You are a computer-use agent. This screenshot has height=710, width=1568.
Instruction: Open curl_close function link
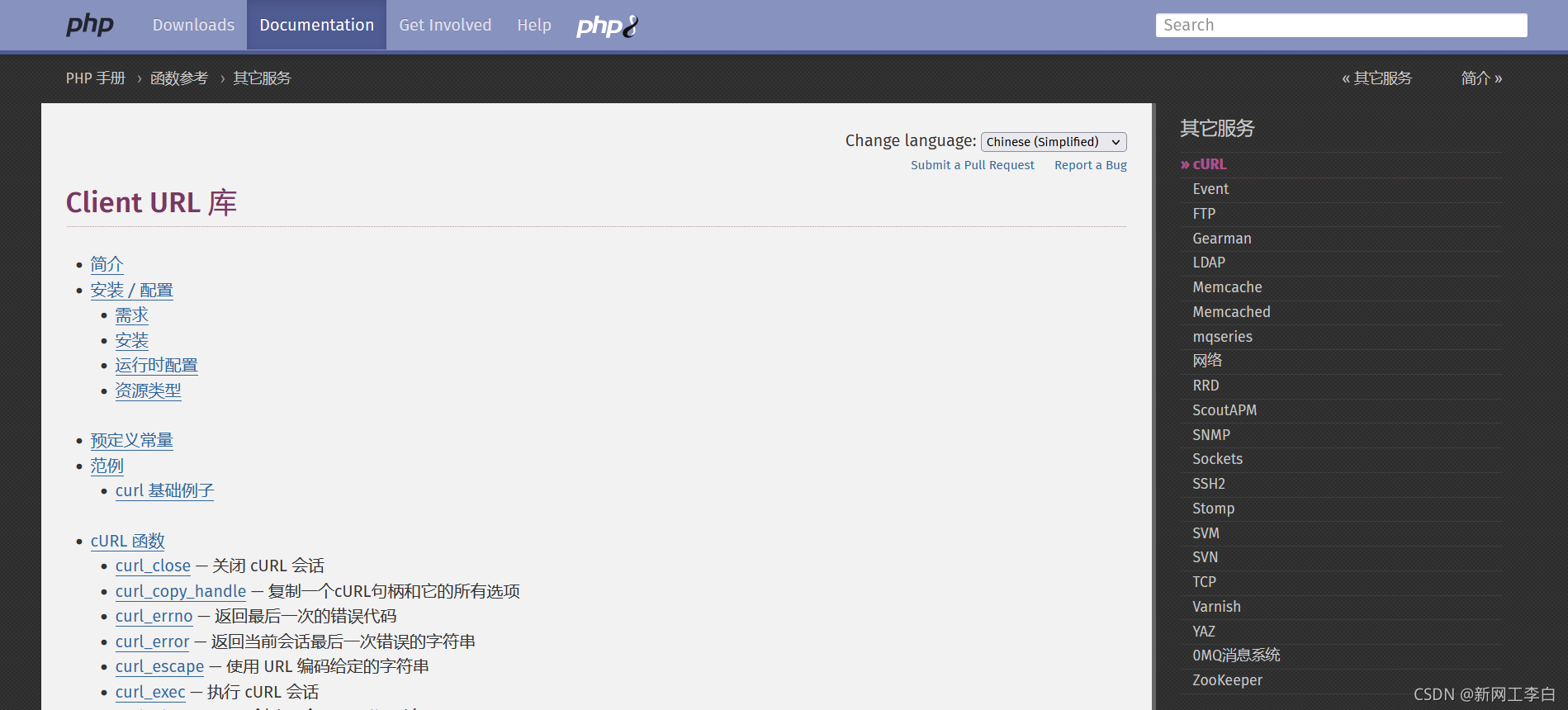[x=153, y=566]
